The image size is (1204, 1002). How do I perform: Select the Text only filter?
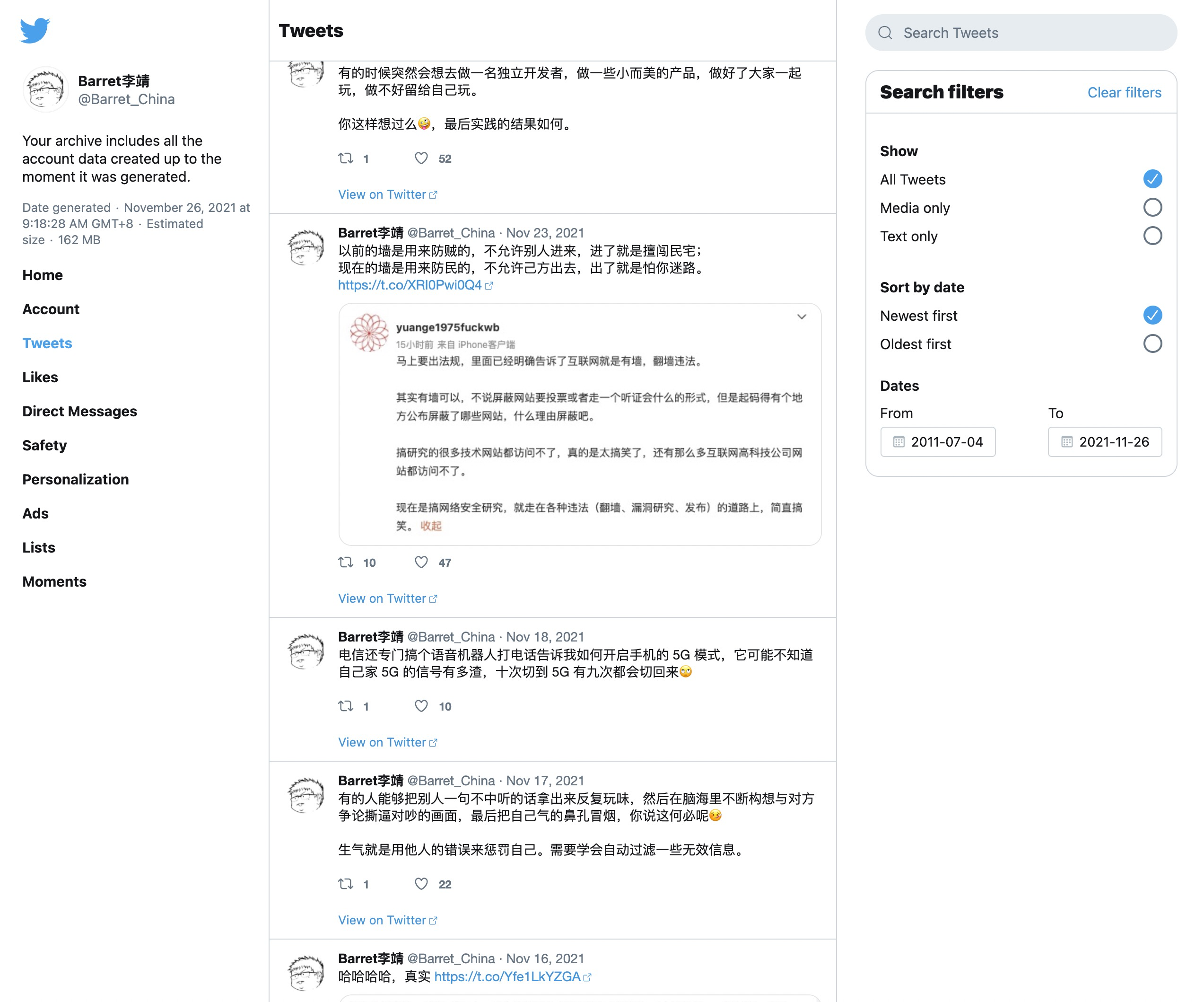1152,236
